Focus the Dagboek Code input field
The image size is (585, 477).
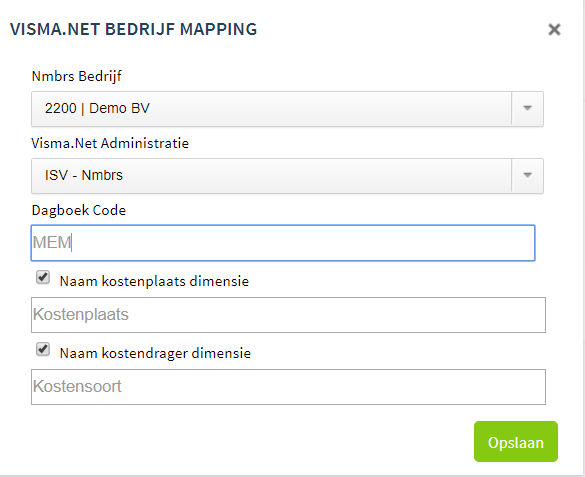pos(283,243)
